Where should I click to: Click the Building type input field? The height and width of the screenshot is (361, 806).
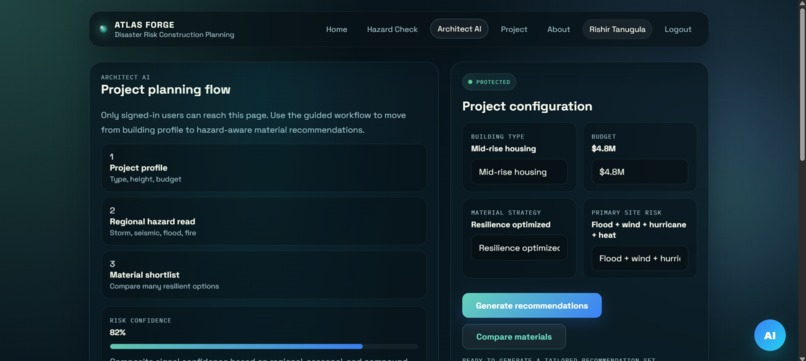point(519,172)
